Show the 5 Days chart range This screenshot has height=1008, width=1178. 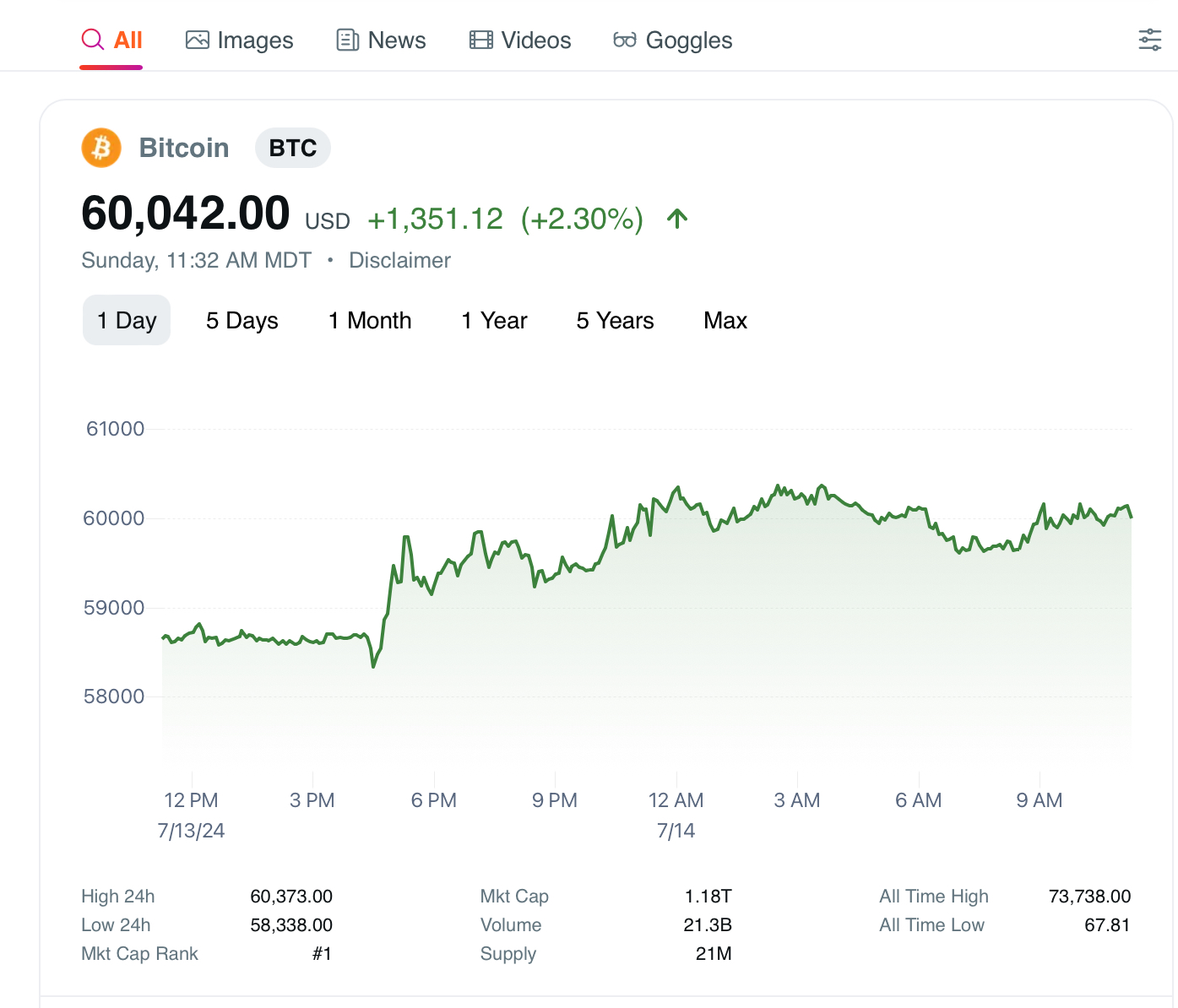point(242,320)
